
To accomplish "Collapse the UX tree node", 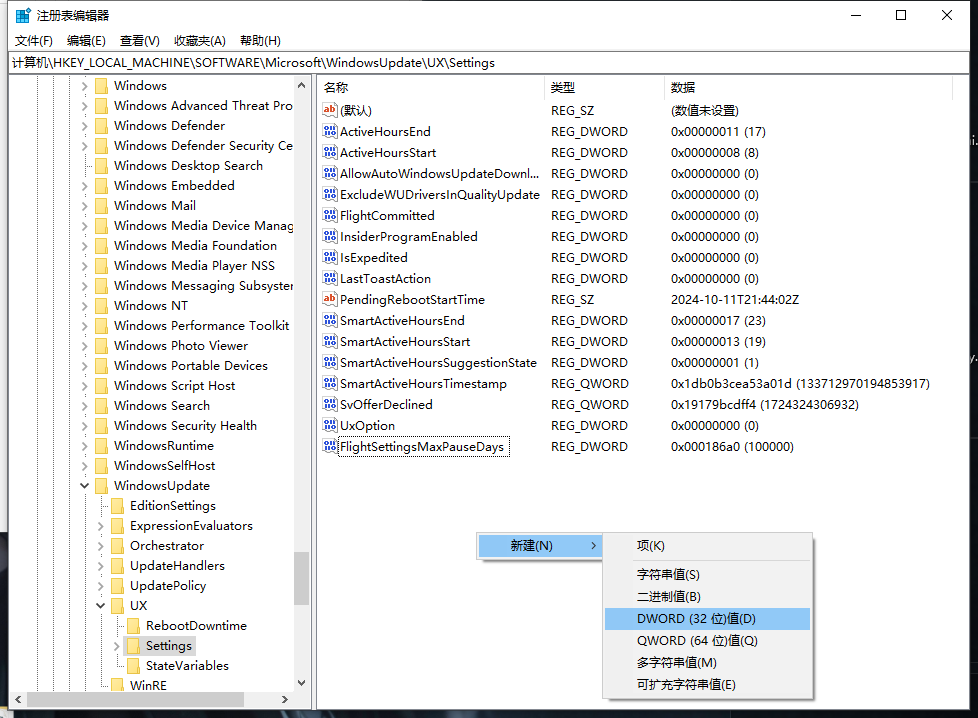I will [100, 606].
